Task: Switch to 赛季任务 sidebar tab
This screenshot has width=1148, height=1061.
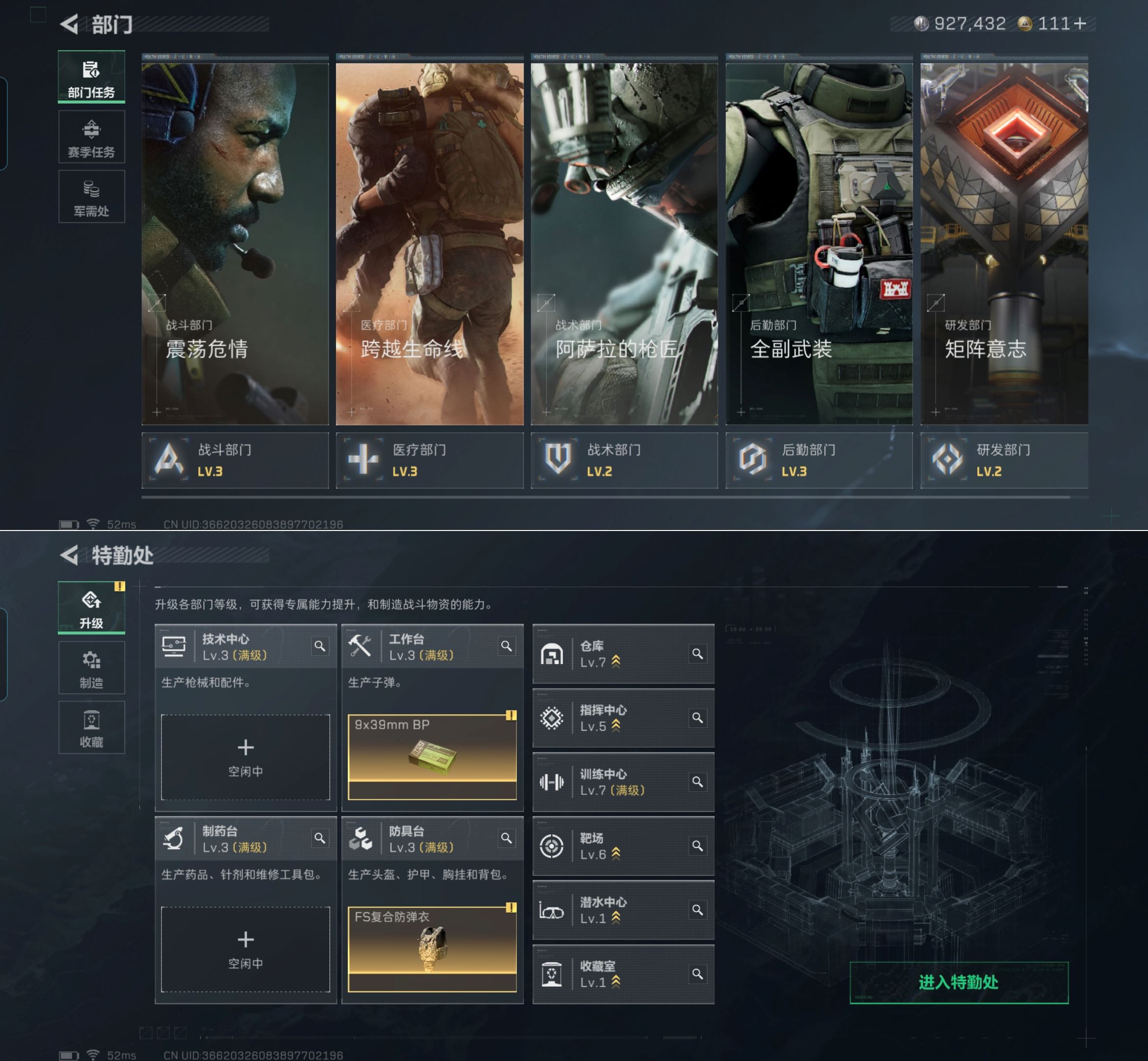Action: click(x=91, y=137)
